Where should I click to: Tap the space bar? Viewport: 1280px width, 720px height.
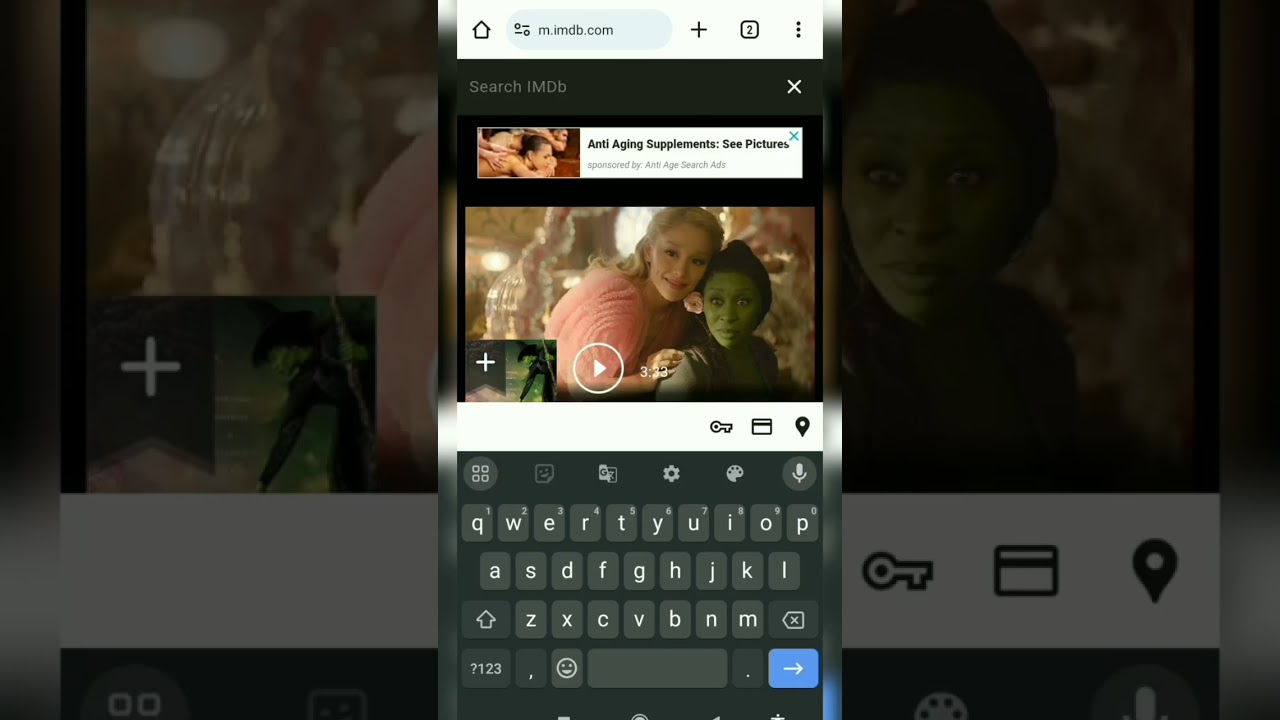657,668
